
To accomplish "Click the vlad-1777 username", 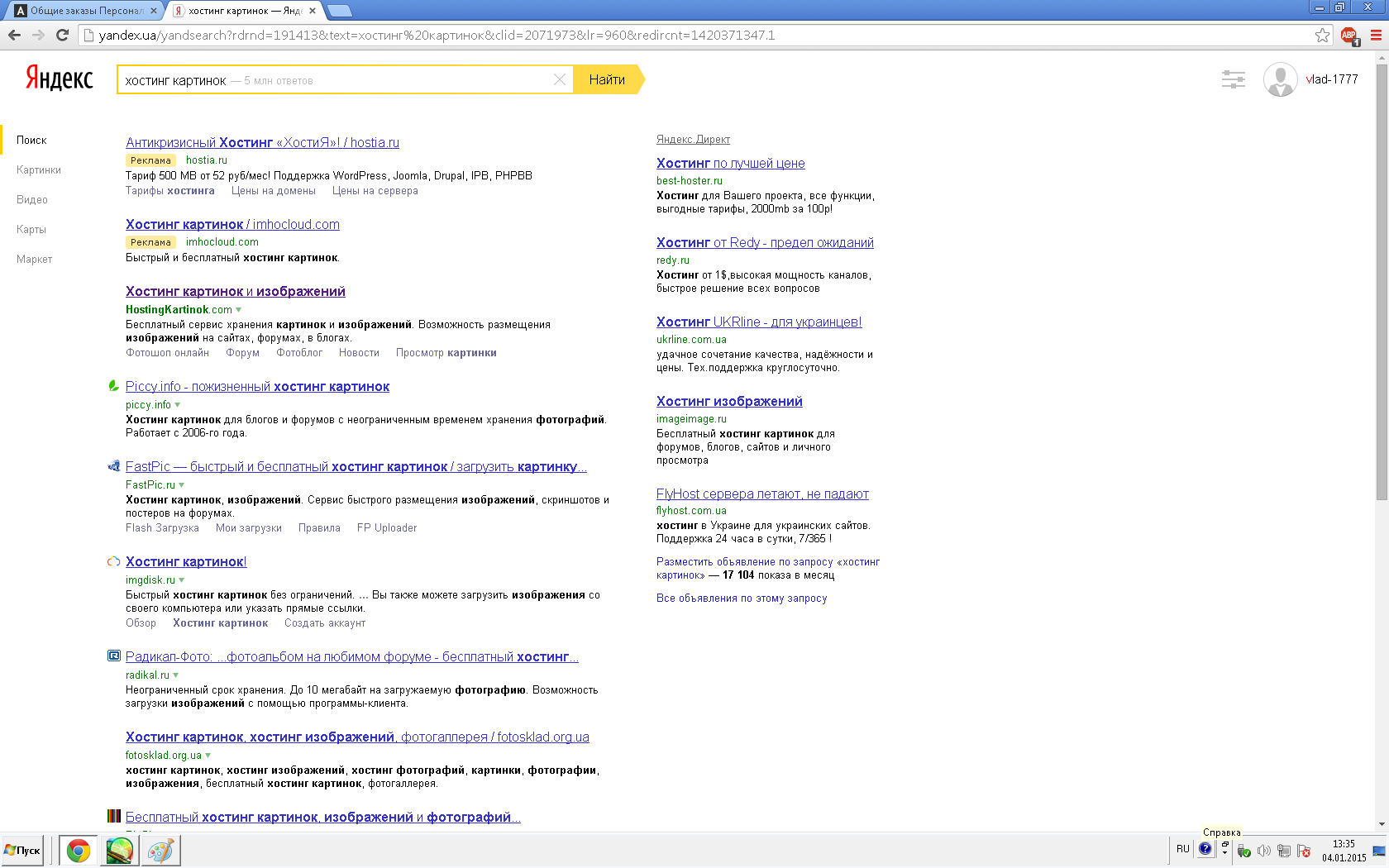I will coord(1332,79).
